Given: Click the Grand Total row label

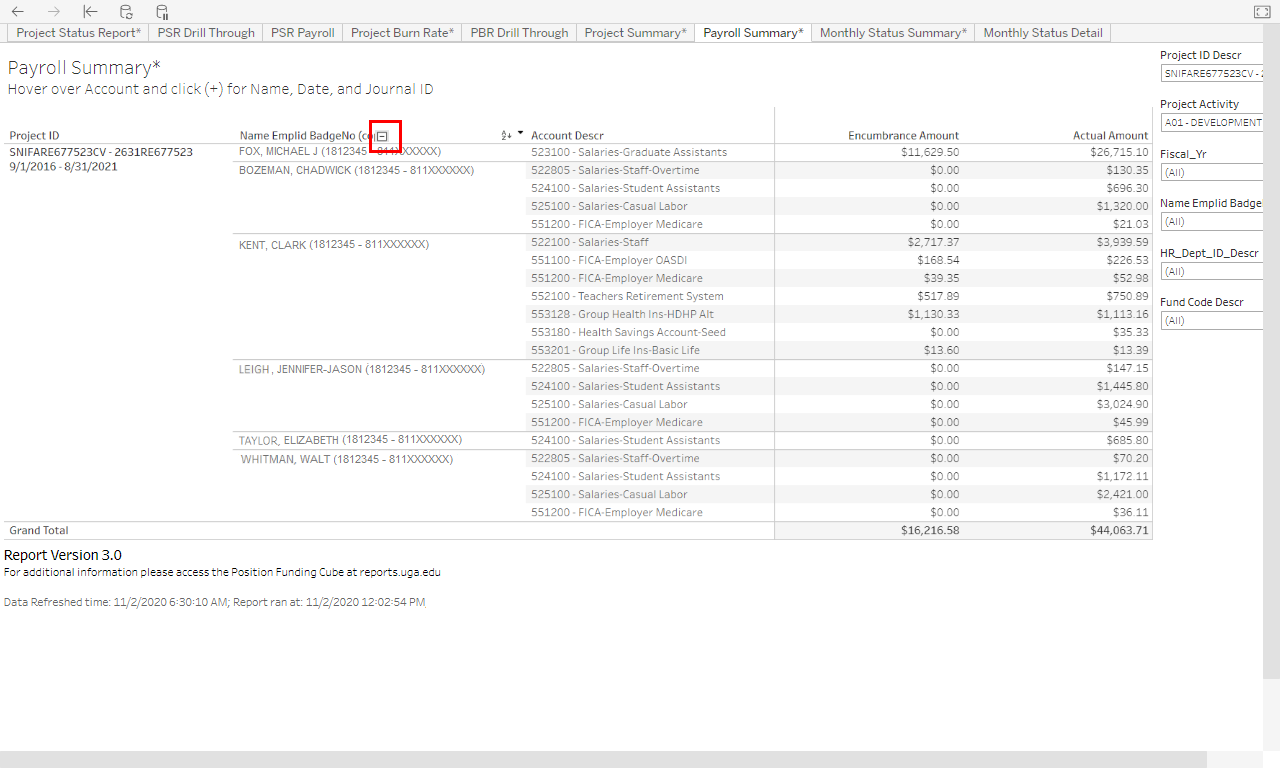Looking at the screenshot, I should point(39,530).
